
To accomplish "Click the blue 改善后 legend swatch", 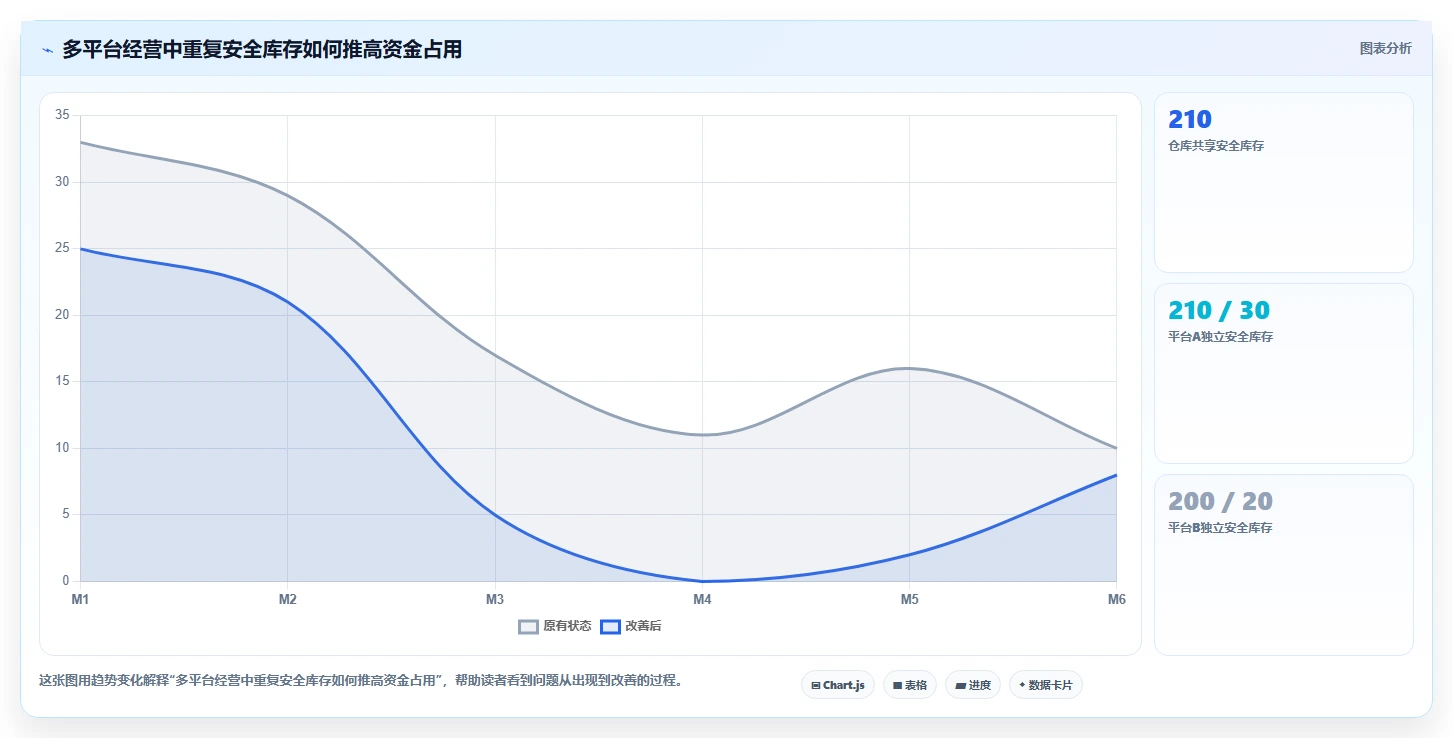I will (611, 627).
